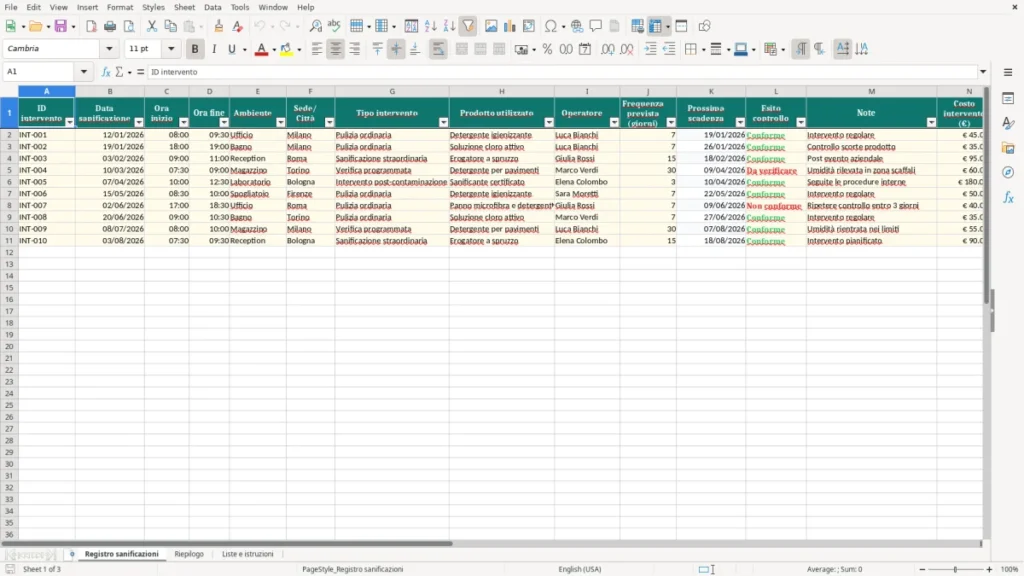Click English (USA) language in status bar
1024x576 pixels.
(579, 569)
